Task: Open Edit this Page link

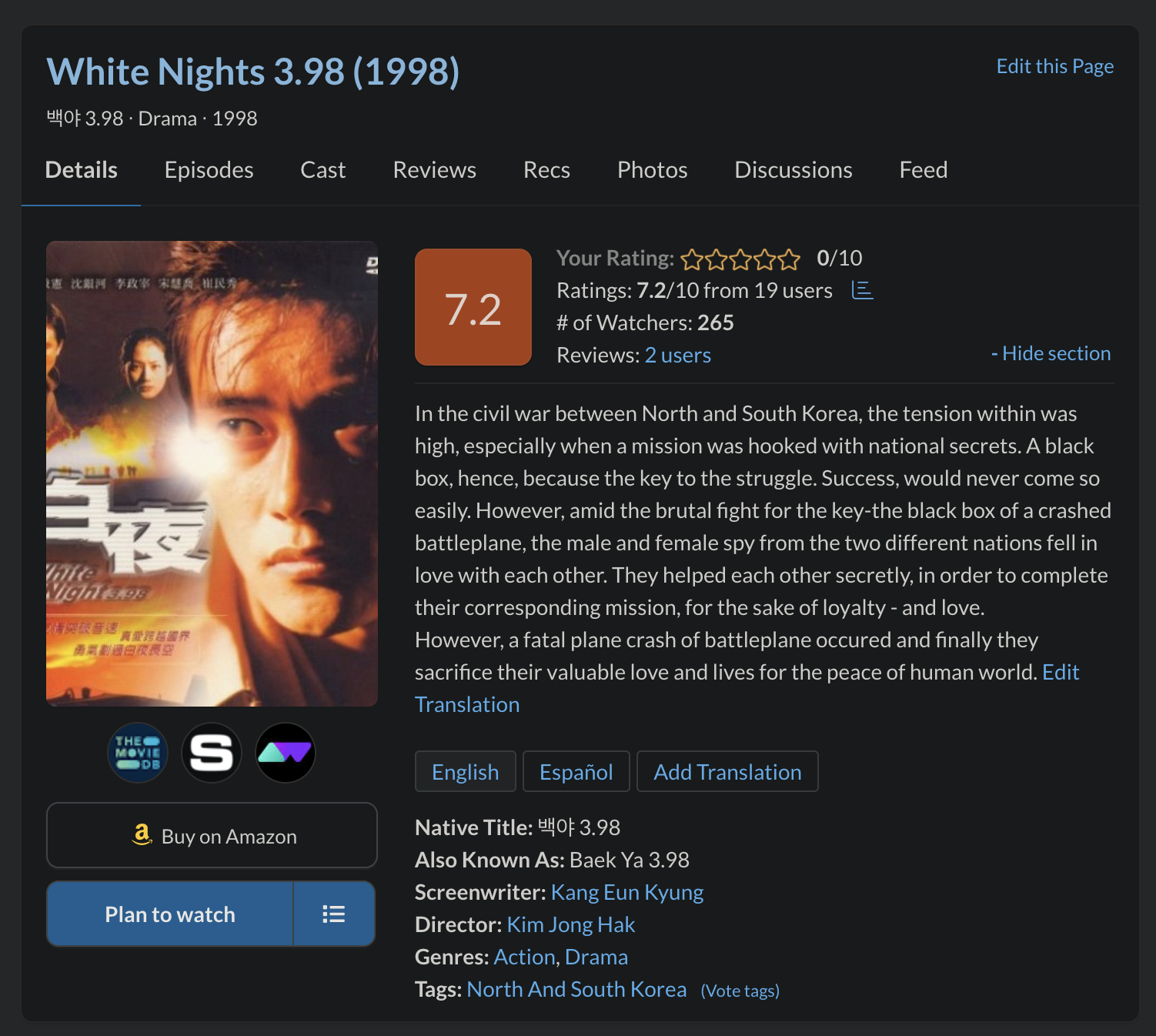Action: click(x=1055, y=66)
